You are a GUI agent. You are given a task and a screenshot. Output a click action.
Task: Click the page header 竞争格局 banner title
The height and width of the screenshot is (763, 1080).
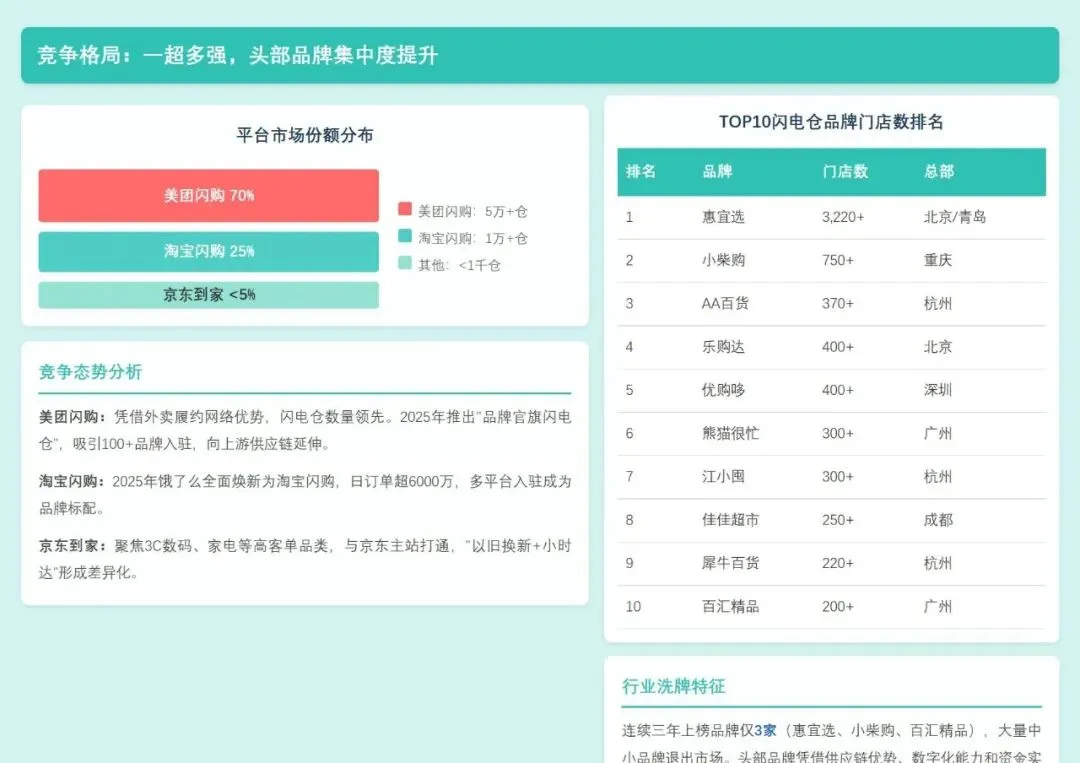tap(238, 55)
